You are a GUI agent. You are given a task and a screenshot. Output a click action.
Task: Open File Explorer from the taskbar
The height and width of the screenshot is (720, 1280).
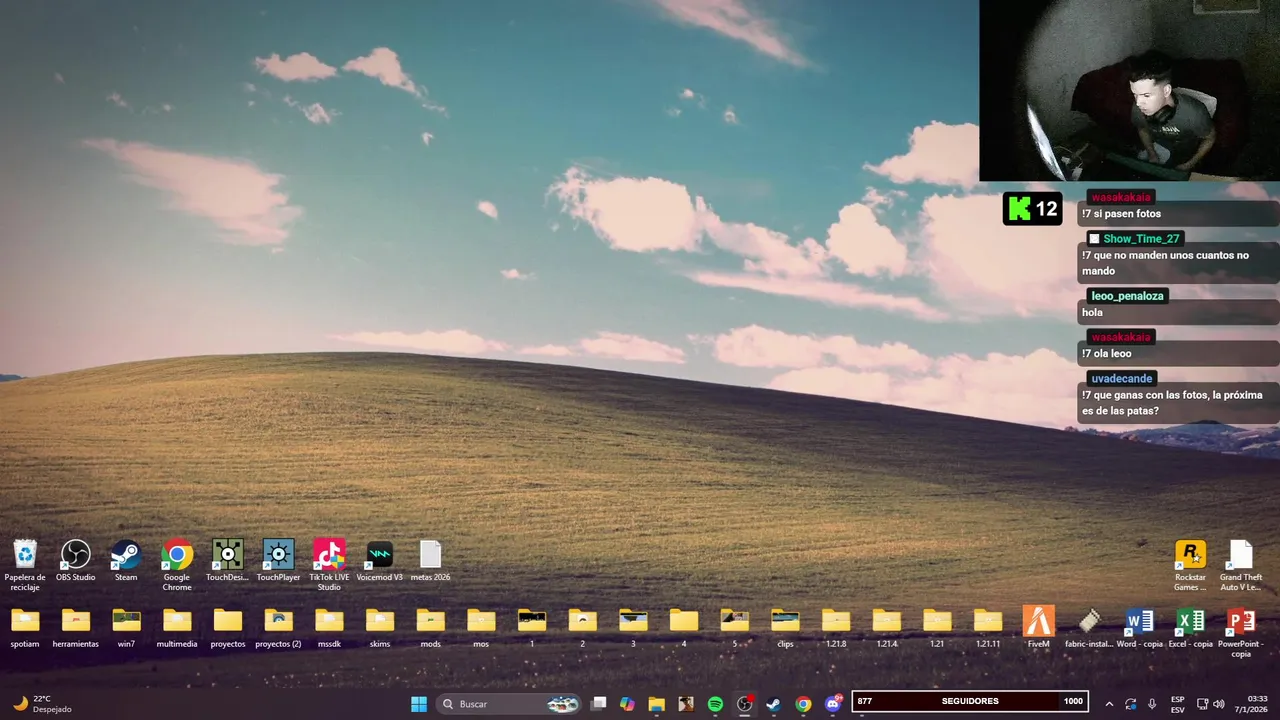[x=656, y=704]
